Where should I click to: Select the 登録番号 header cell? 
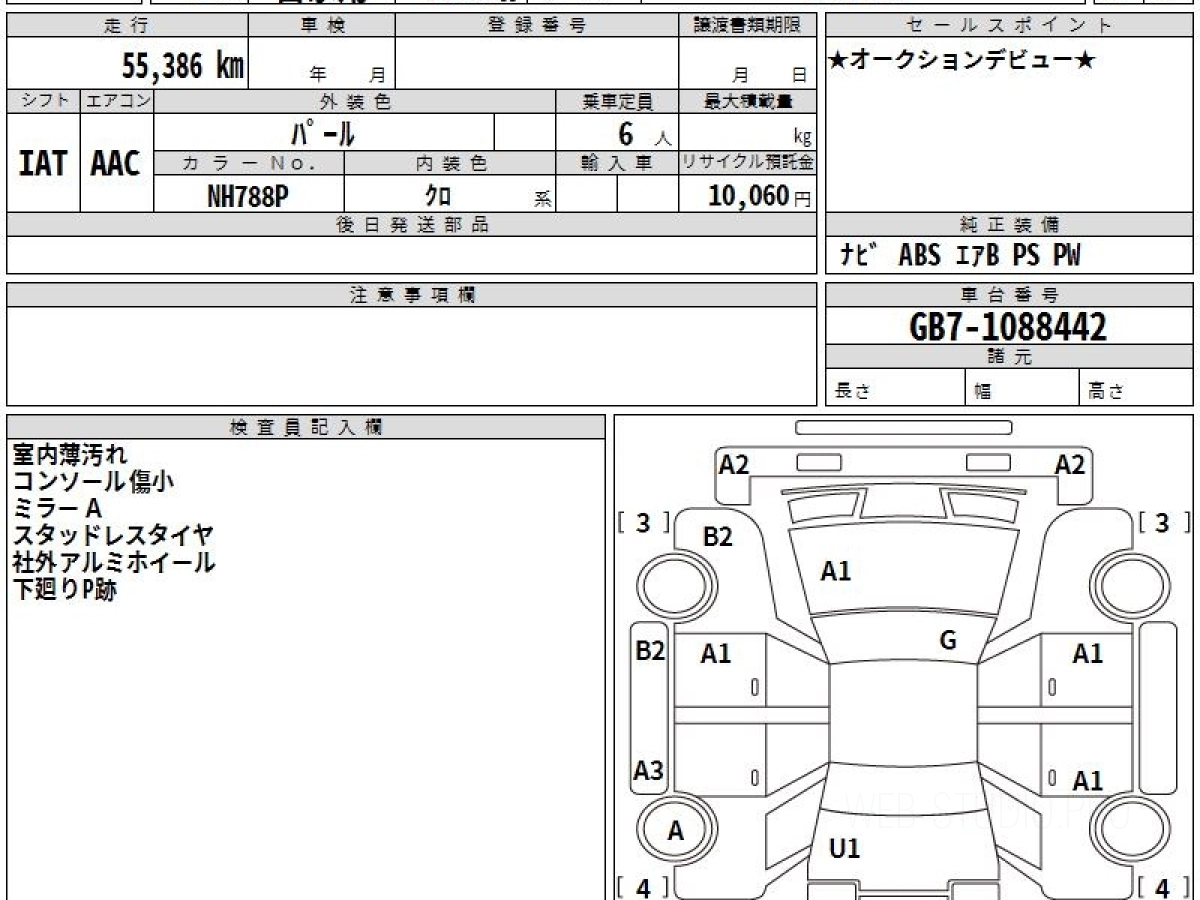tap(537, 25)
